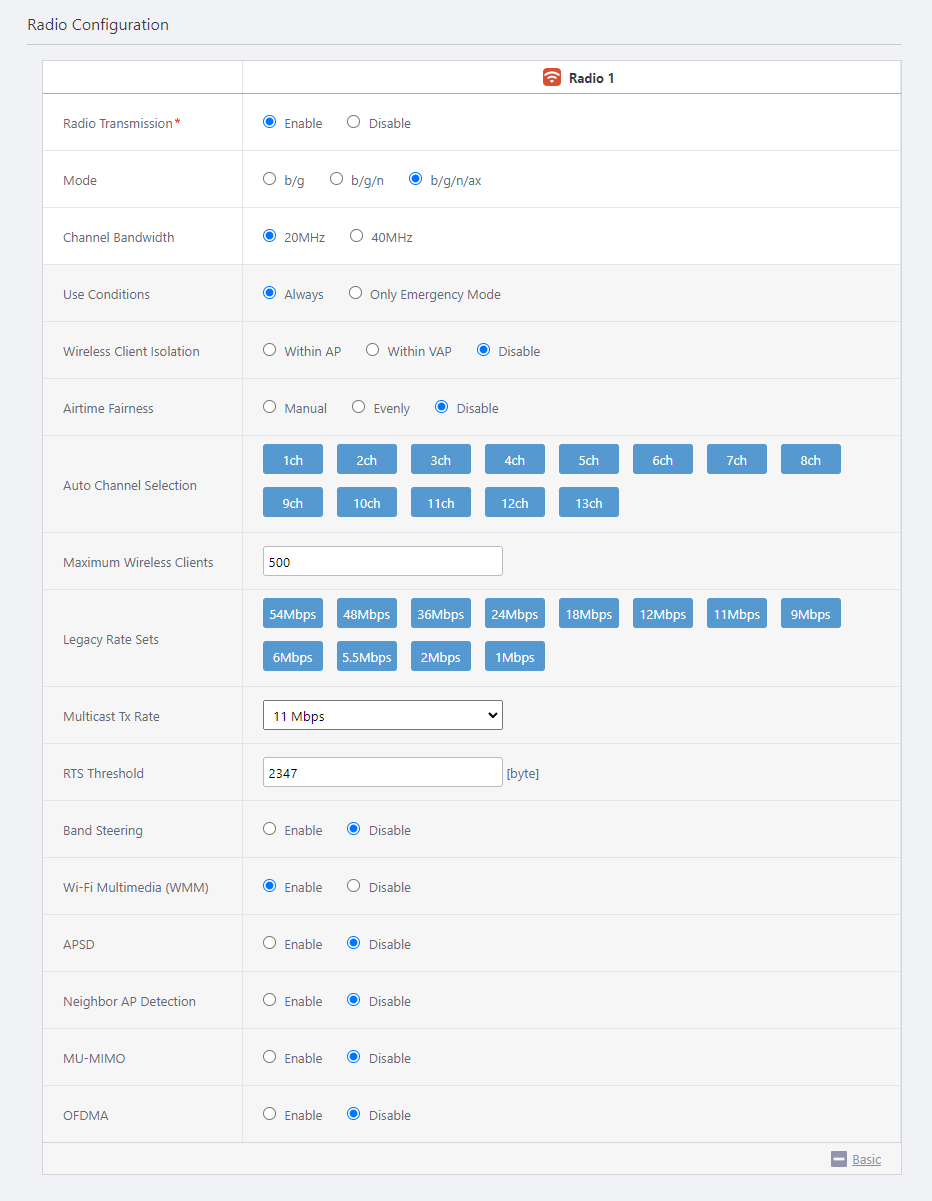Select Only Emergency Mode use condition

coord(356,294)
